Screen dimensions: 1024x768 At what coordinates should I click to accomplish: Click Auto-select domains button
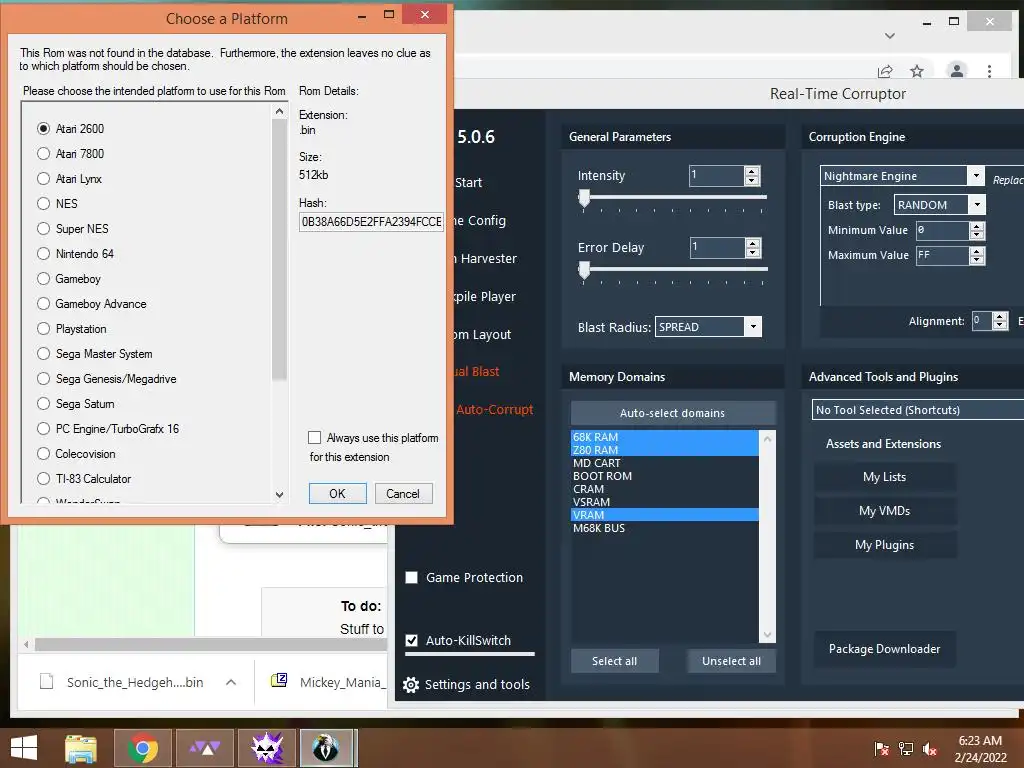(673, 413)
